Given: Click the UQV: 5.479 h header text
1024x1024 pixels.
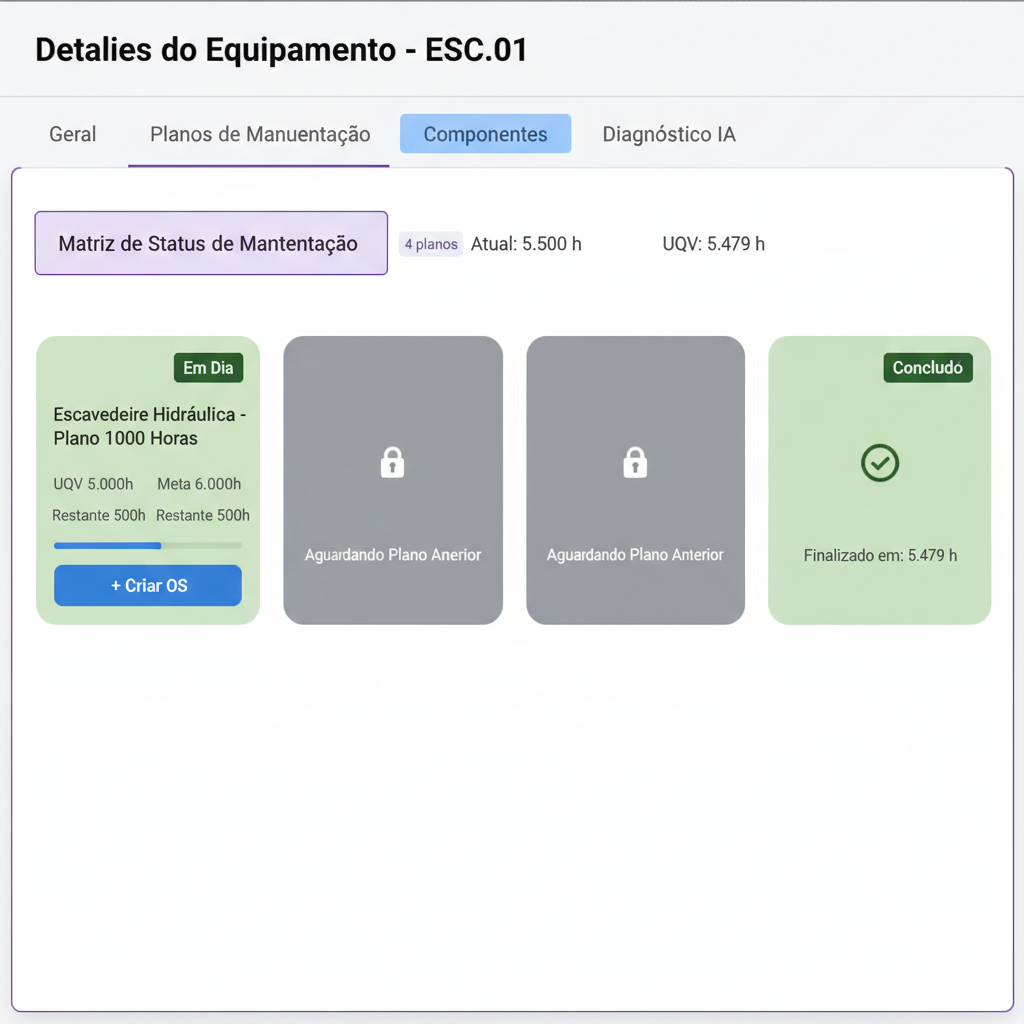Looking at the screenshot, I should point(713,244).
